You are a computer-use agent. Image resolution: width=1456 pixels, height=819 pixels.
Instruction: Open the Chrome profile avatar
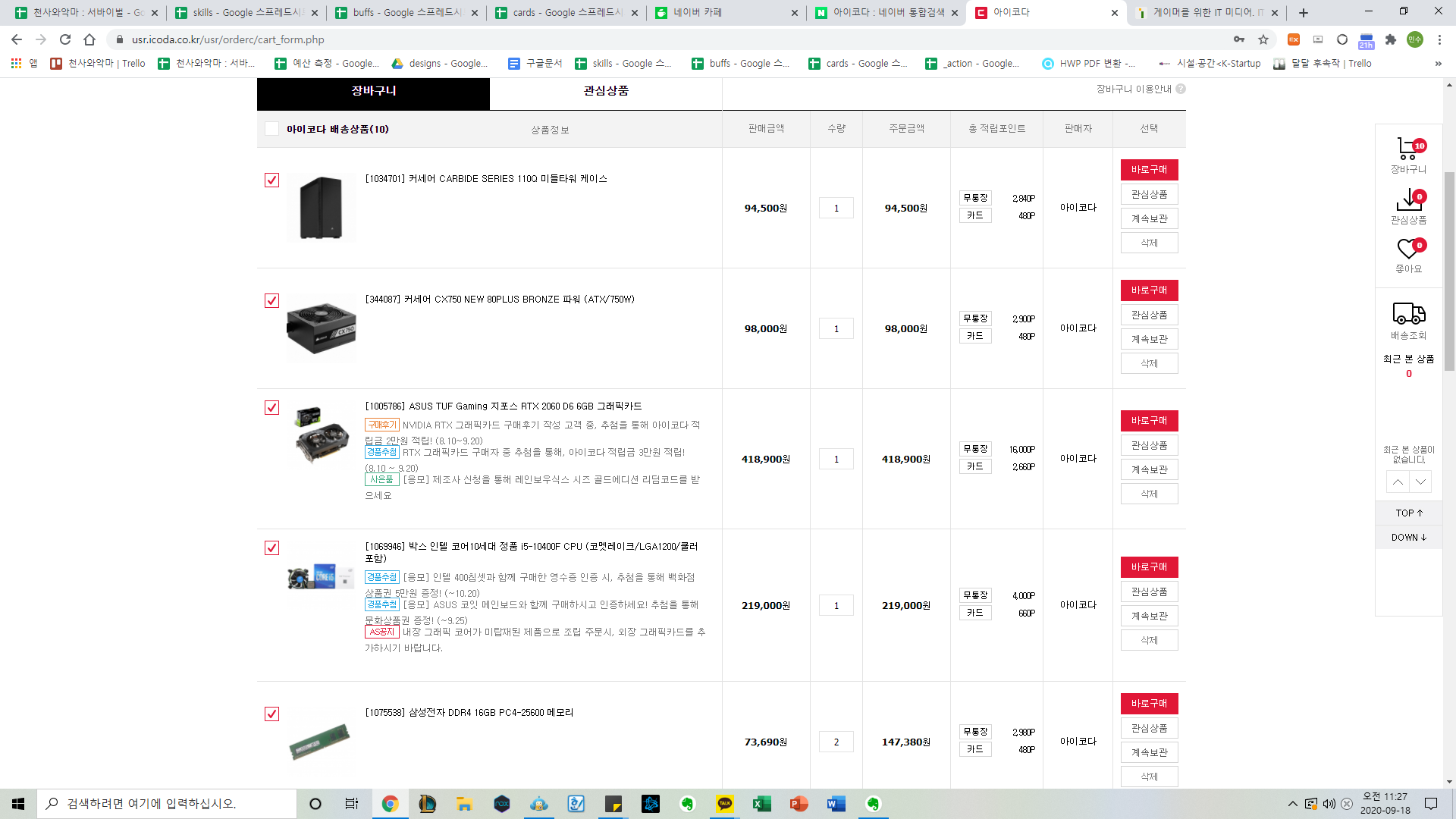[1415, 39]
